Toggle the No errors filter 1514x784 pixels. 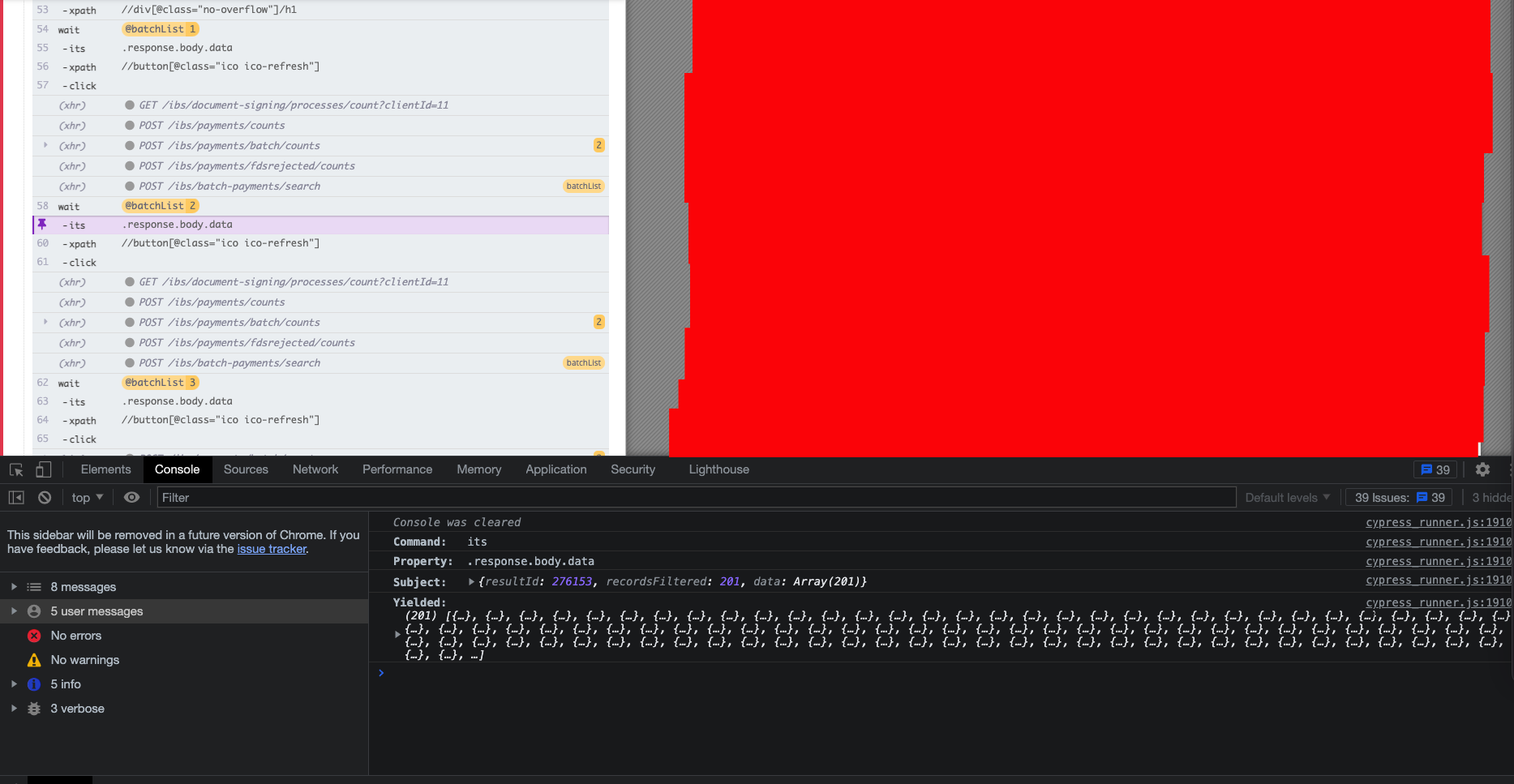(x=75, y=636)
